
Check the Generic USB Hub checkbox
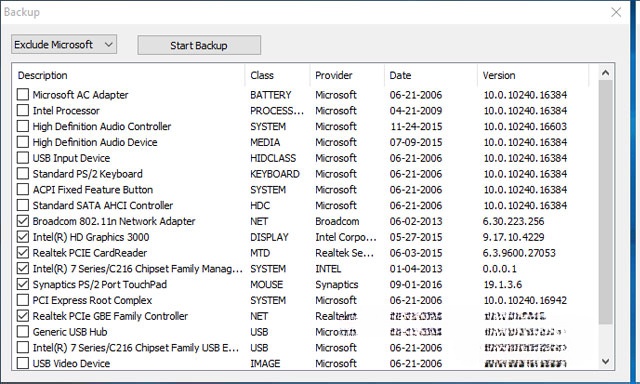pos(23,332)
